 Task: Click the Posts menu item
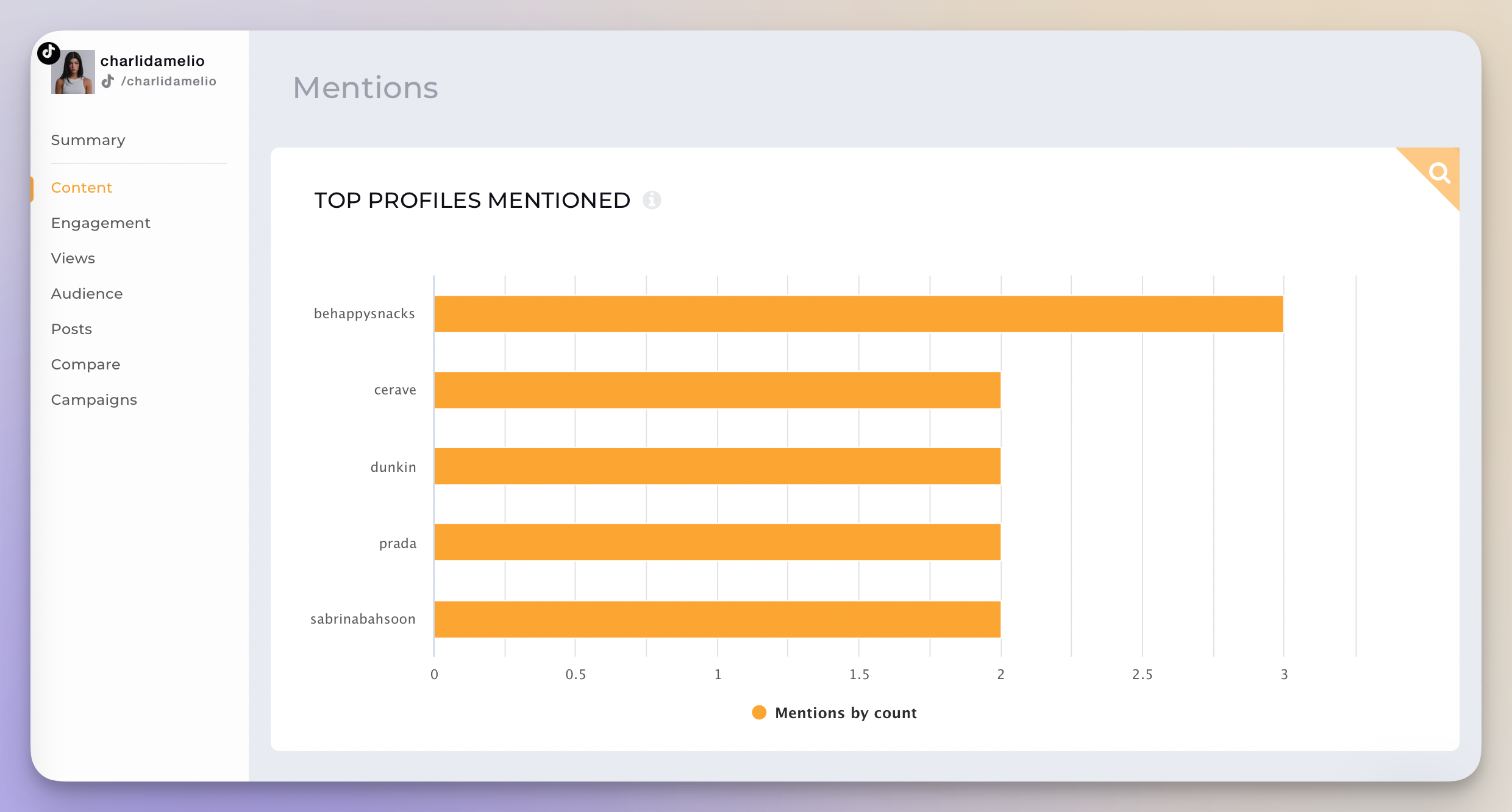point(71,328)
